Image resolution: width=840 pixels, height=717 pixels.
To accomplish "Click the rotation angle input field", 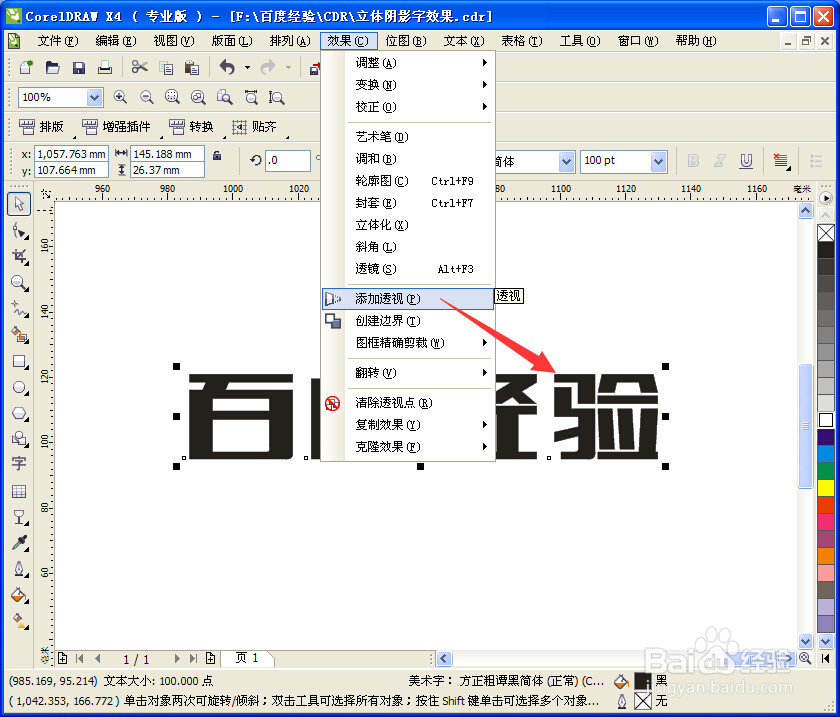I will click(288, 160).
